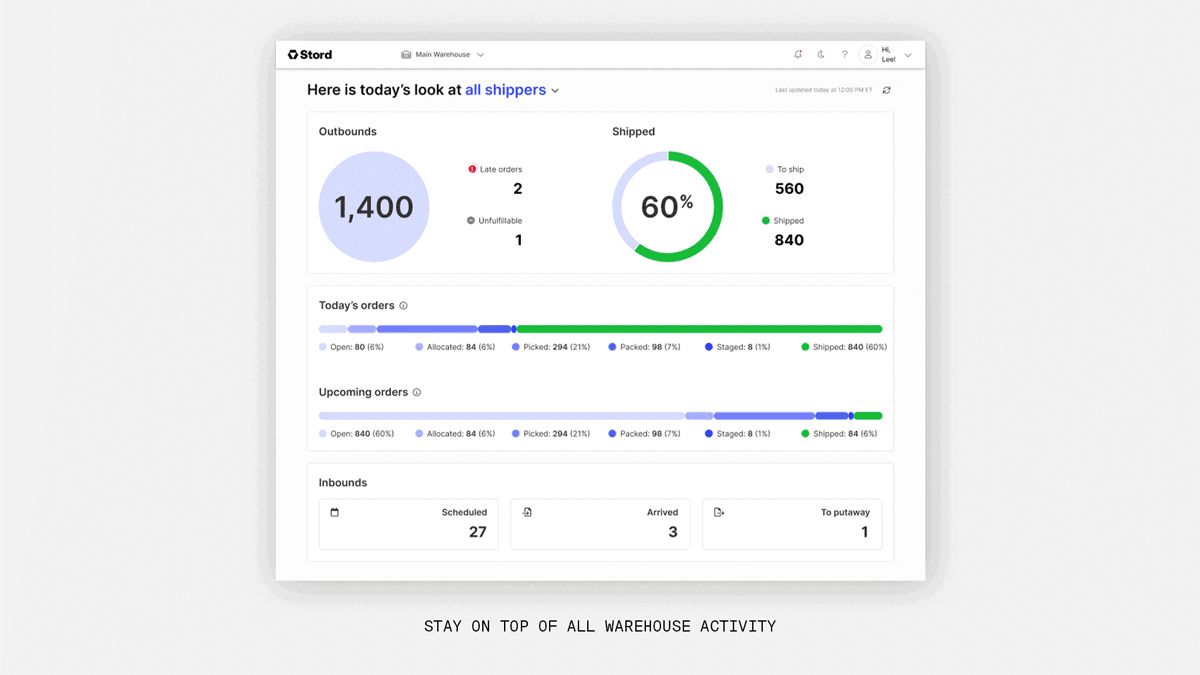
Task: Toggle dark mode moon icon
Action: [x=821, y=55]
